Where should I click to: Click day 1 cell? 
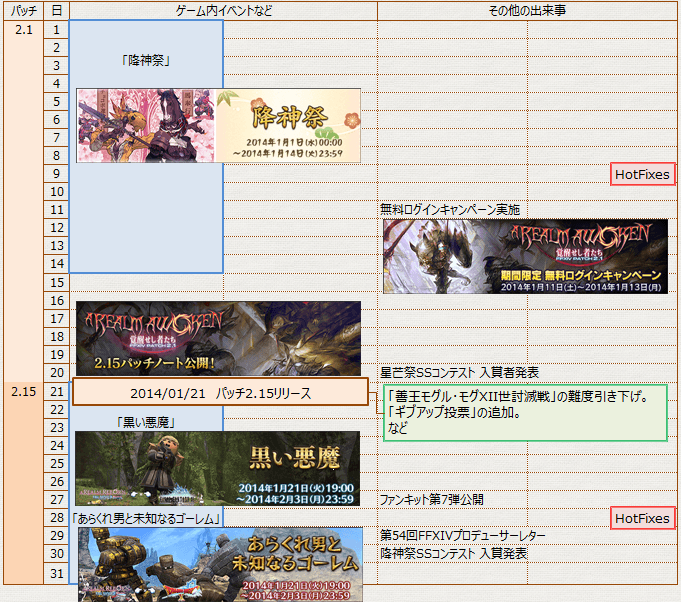(56, 30)
